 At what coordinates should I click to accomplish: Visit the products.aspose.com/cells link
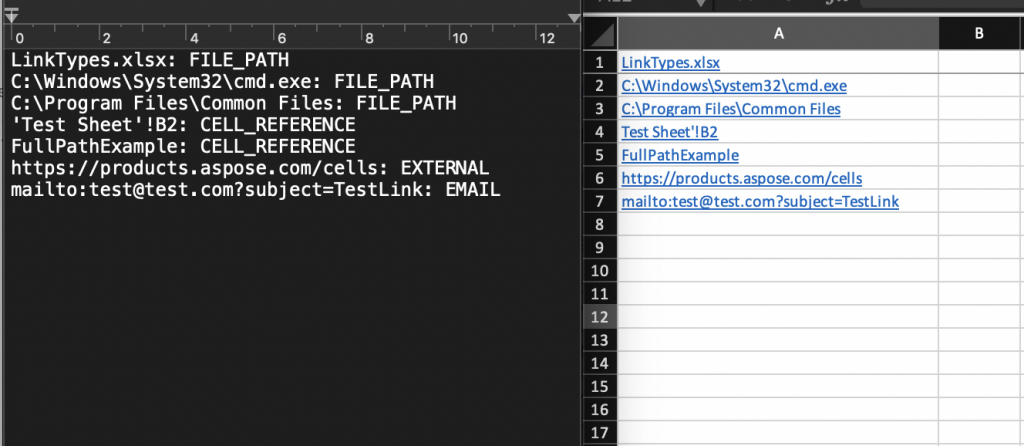(x=741, y=178)
